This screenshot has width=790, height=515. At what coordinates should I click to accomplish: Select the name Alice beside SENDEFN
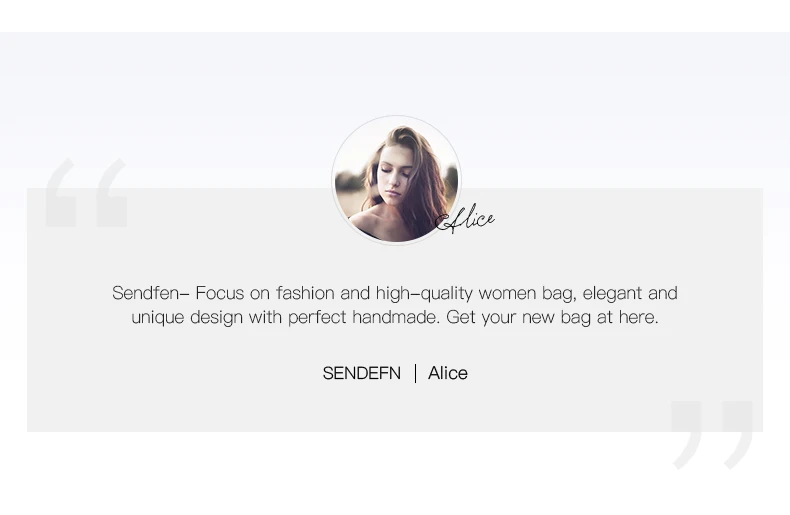448,373
